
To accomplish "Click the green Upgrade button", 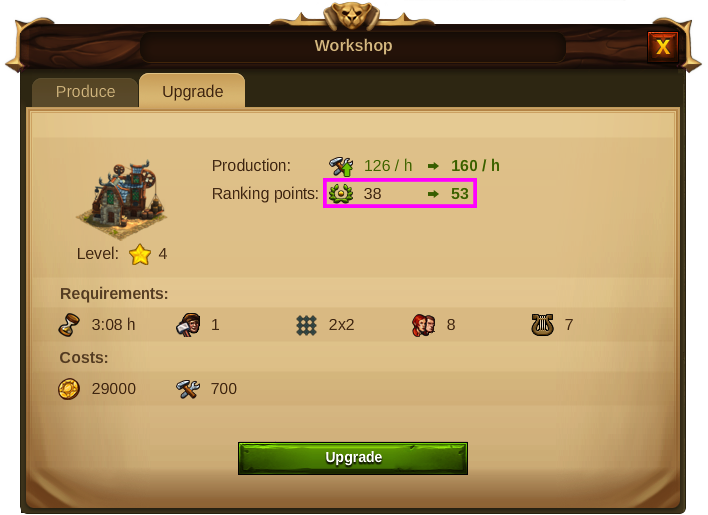I will [353, 458].
